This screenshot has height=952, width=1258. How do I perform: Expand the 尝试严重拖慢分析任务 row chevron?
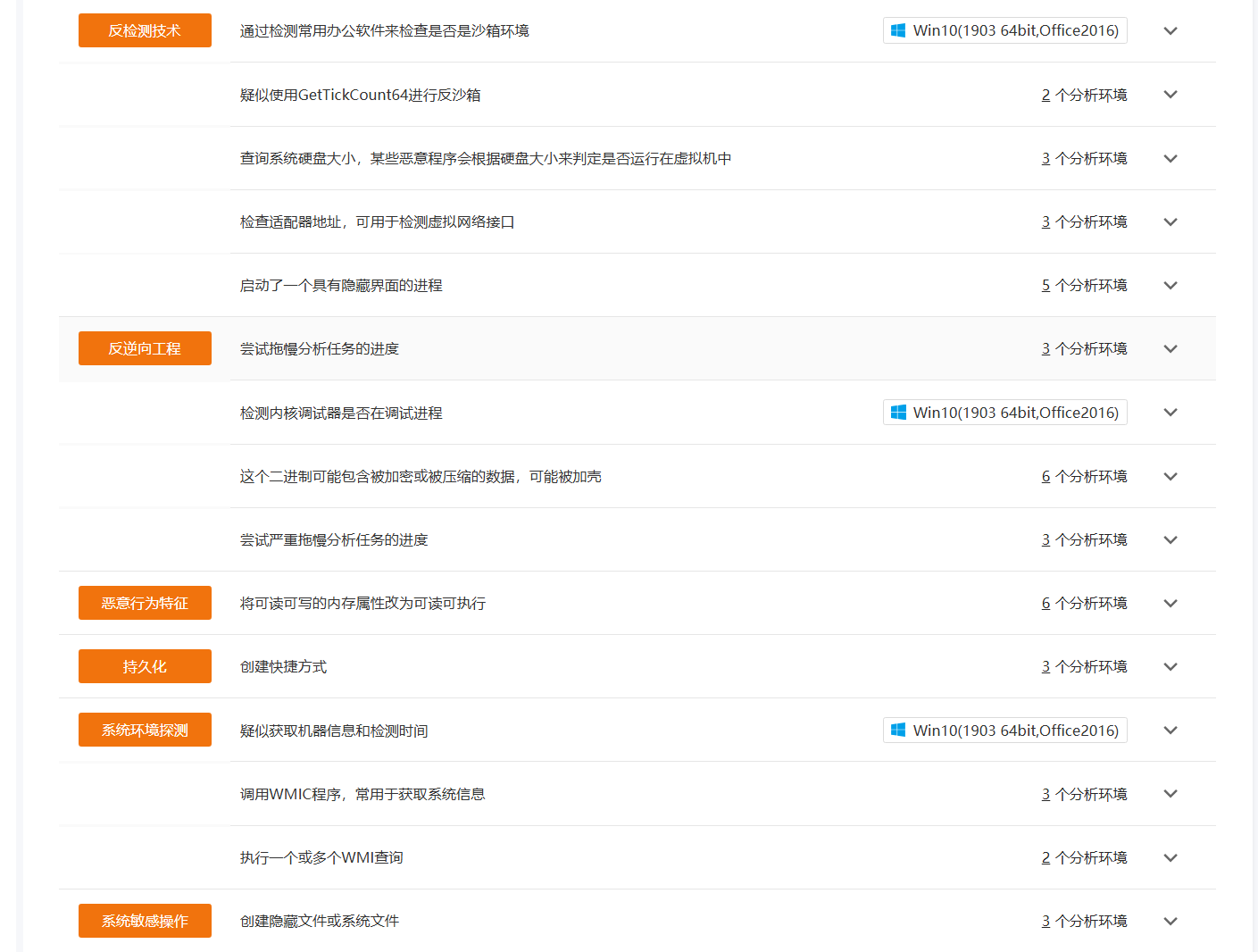1171,539
